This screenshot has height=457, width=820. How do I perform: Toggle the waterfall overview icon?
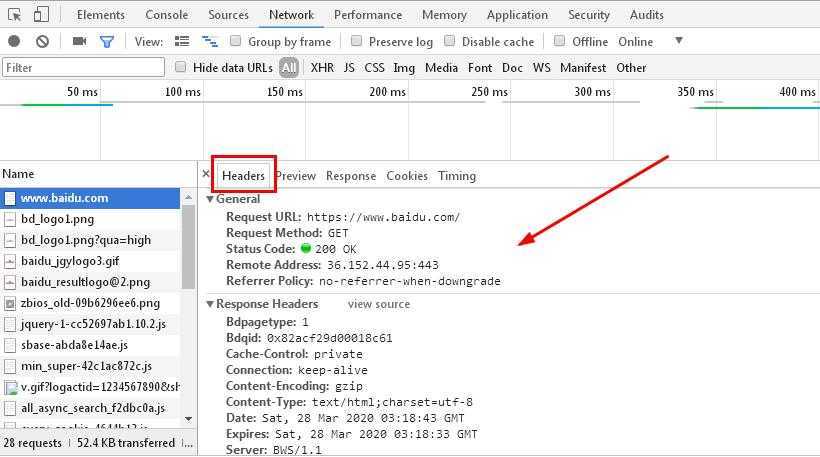click(x=210, y=41)
